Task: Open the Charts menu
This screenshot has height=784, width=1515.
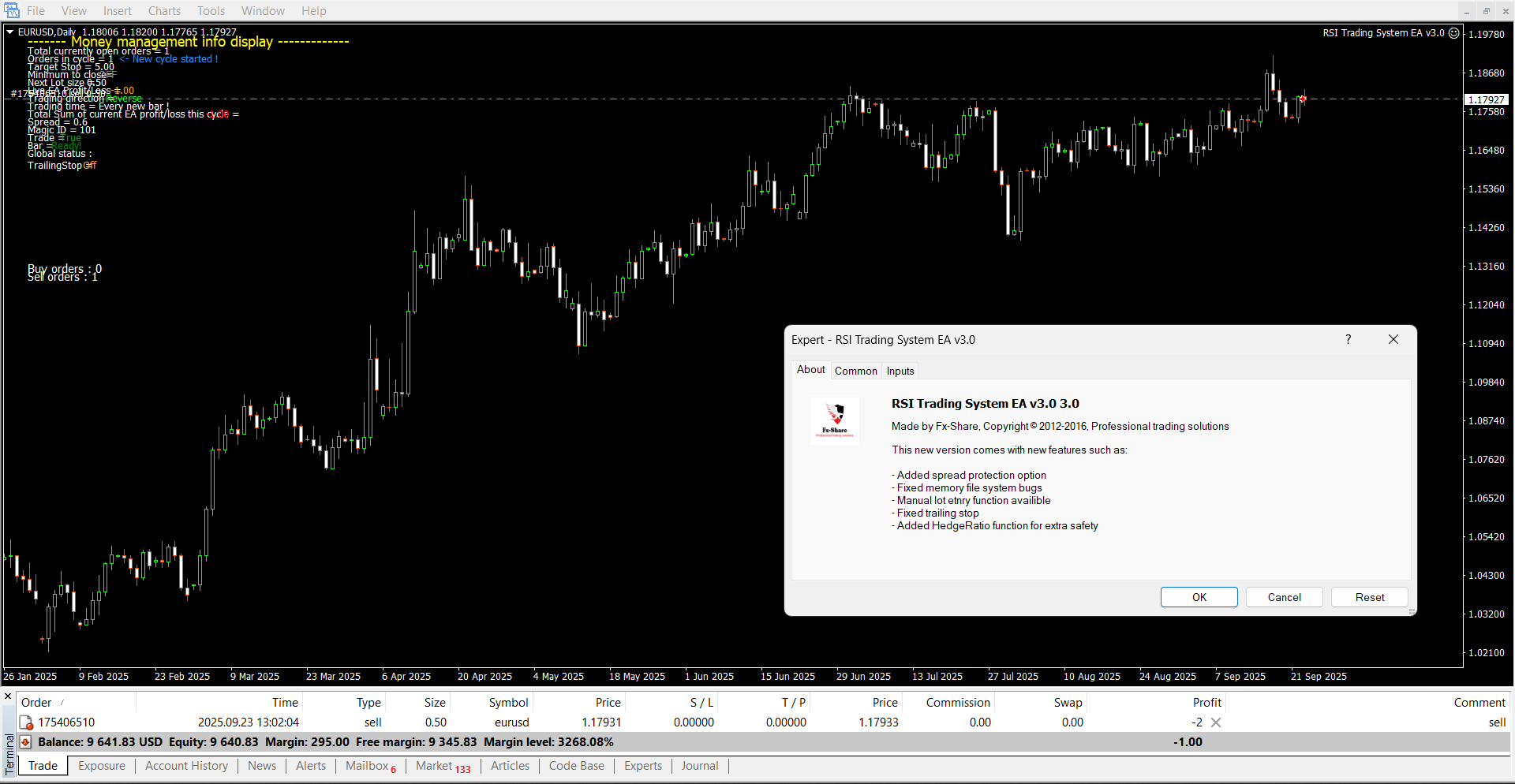Action: (164, 11)
